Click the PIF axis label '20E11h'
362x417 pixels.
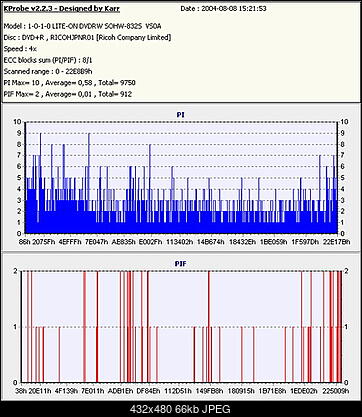[x=40, y=391]
